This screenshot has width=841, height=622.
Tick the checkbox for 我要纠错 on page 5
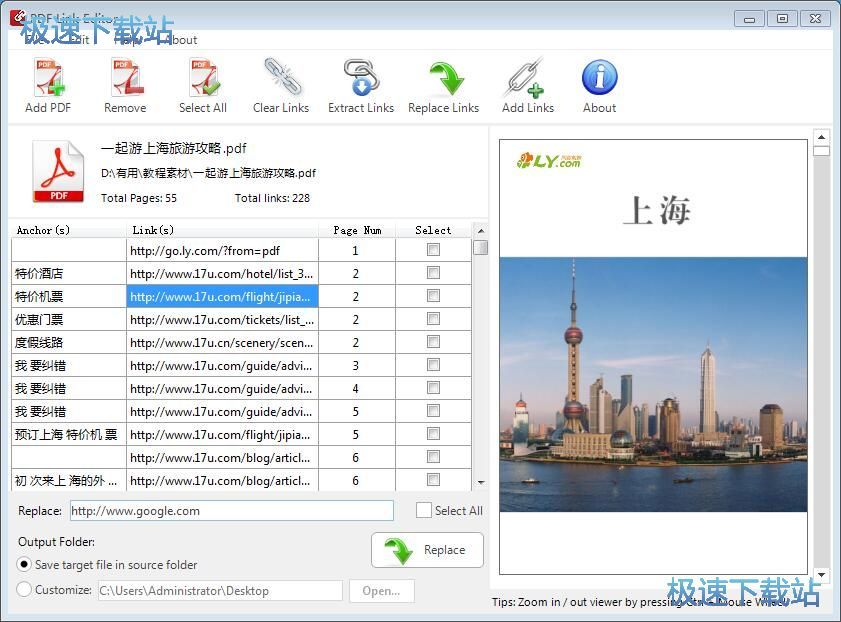click(x=433, y=411)
